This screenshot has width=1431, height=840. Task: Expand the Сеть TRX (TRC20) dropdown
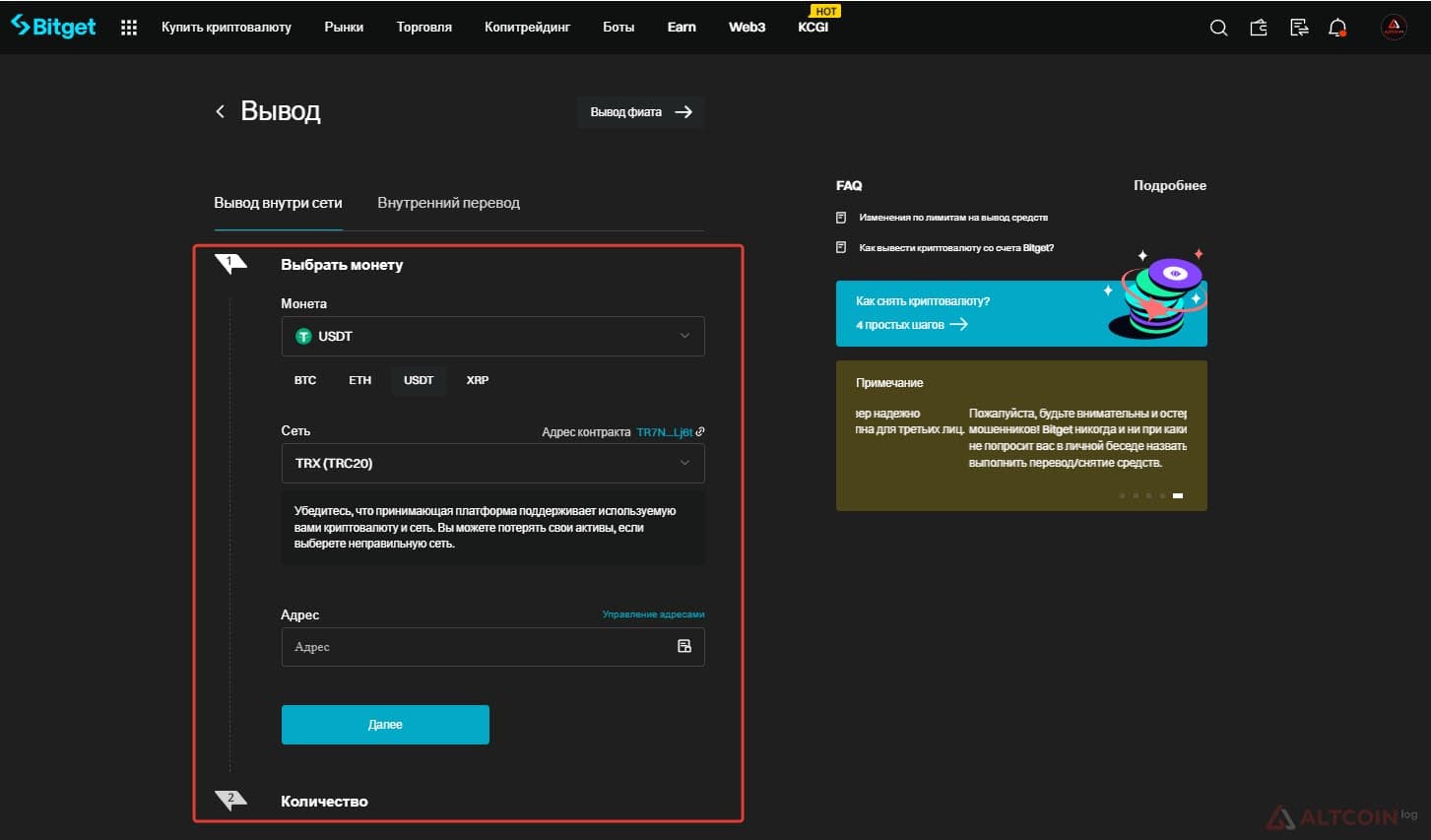point(493,463)
